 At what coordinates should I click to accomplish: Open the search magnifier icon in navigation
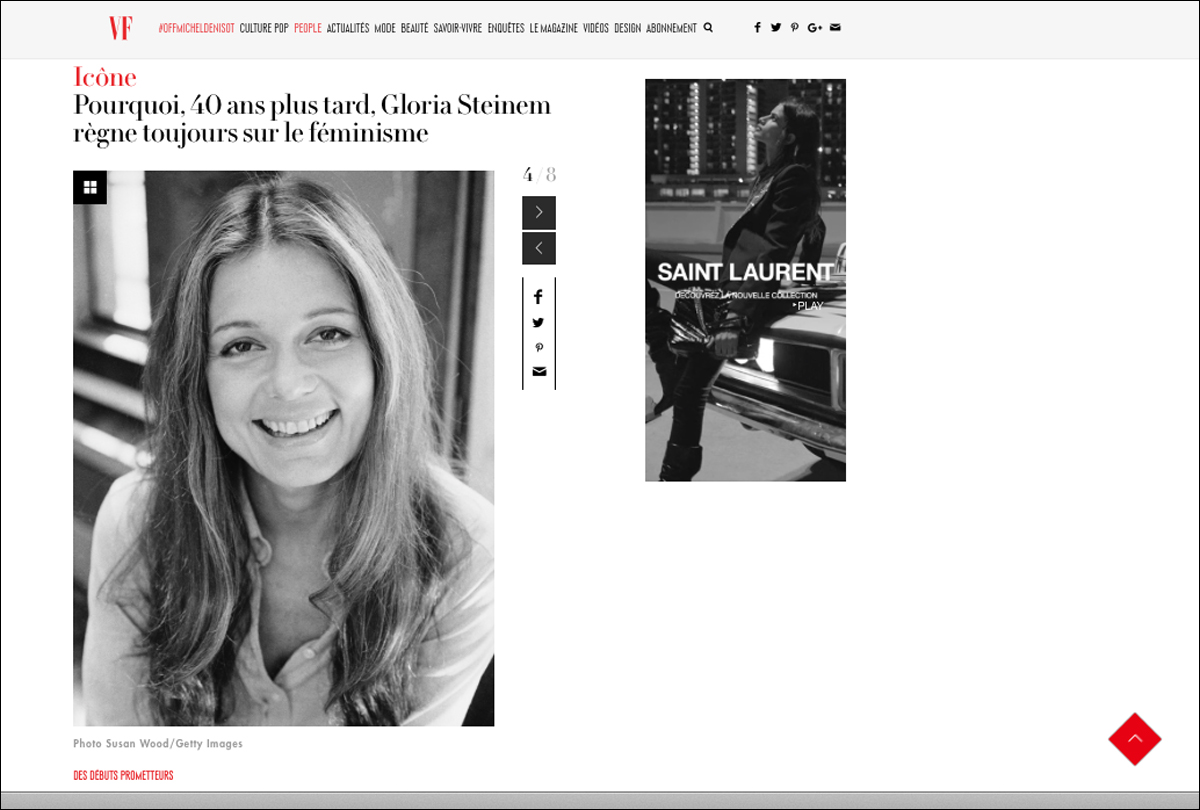tap(708, 28)
